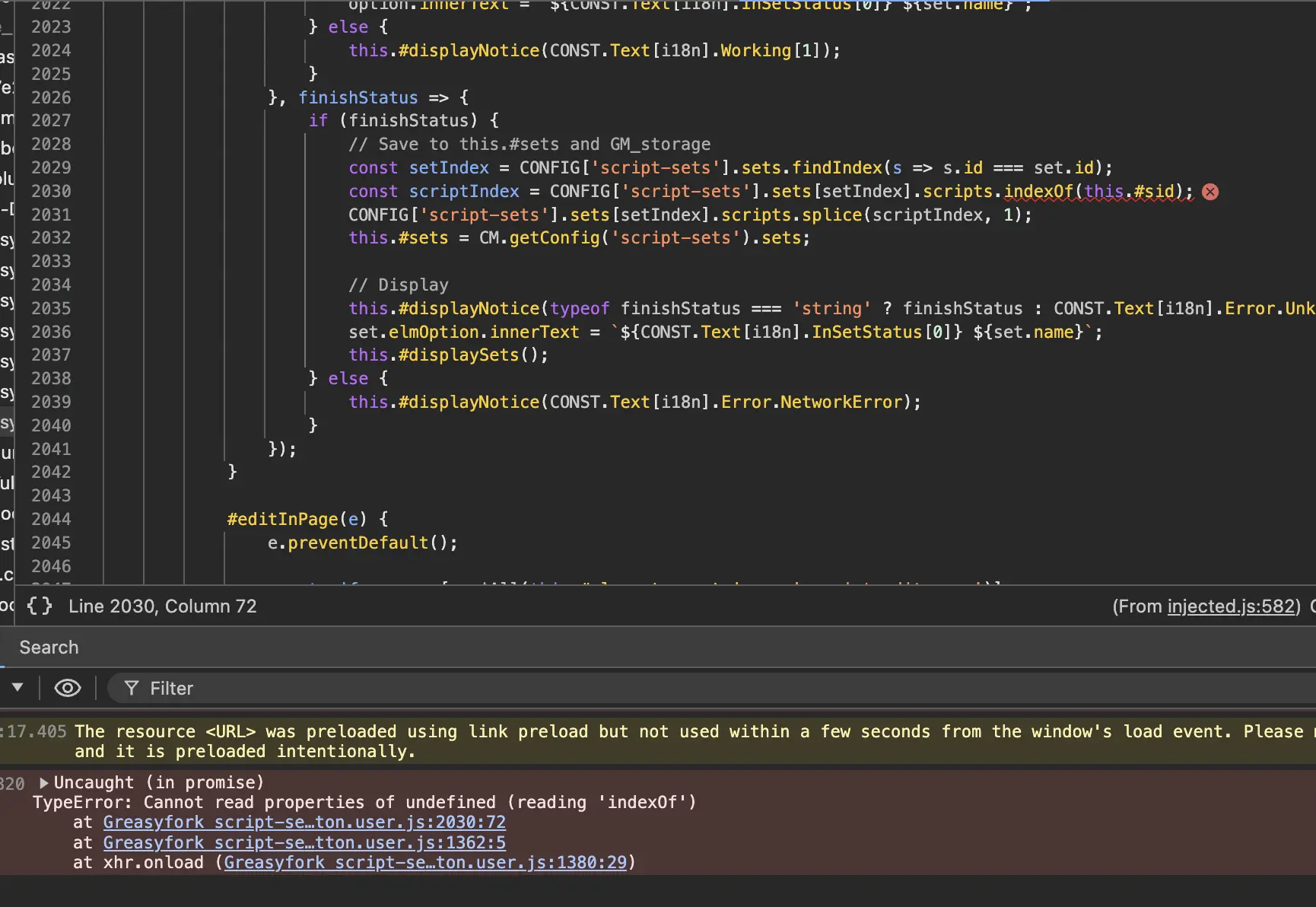The height and width of the screenshot is (907, 1316).
Task: Open the dropdown arrow left of the eye icon
Action: click(17, 688)
